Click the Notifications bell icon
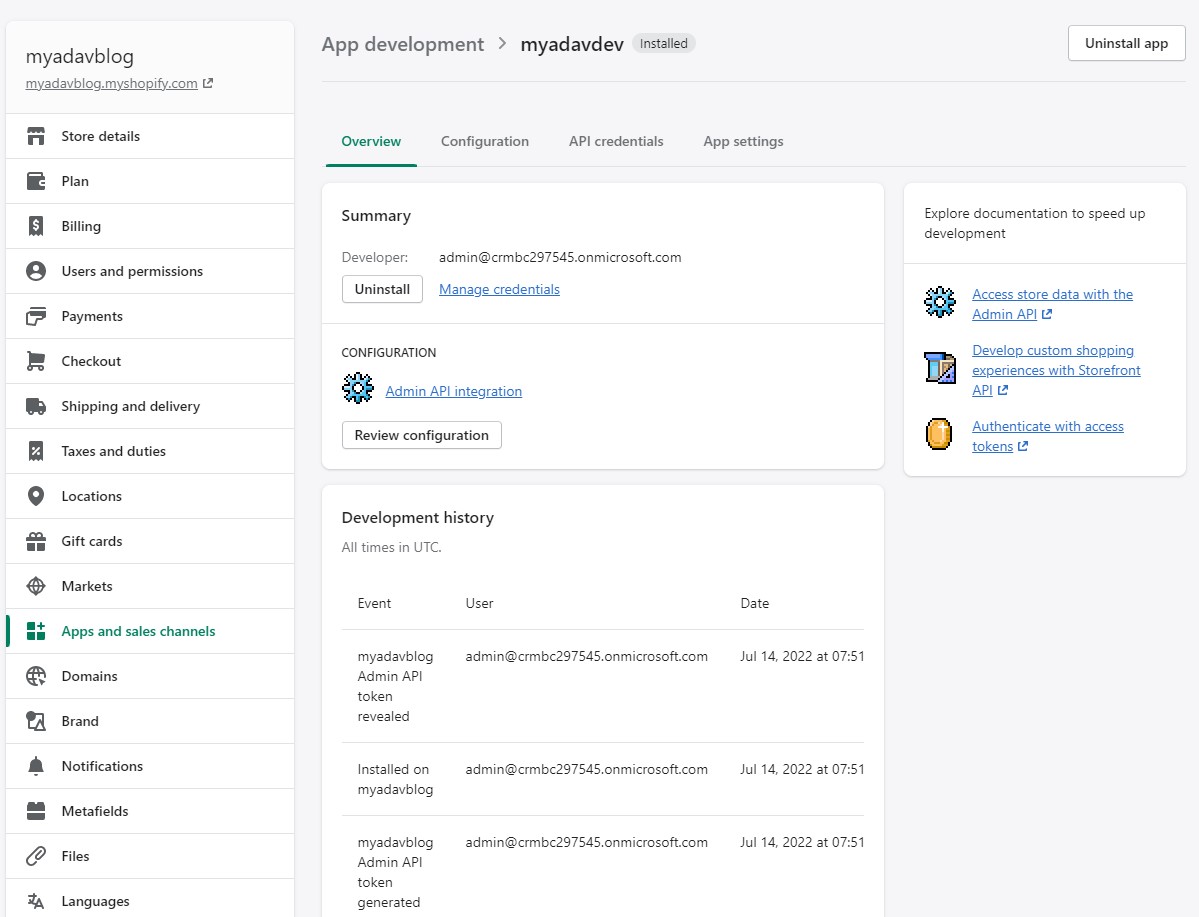Image resolution: width=1199 pixels, height=917 pixels. (36, 766)
